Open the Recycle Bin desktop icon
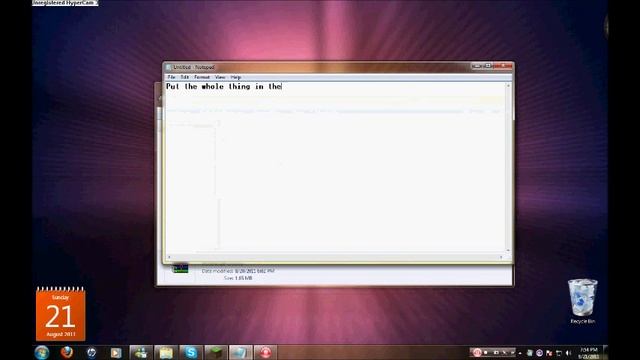This screenshot has height=360, width=640. coord(582,302)
